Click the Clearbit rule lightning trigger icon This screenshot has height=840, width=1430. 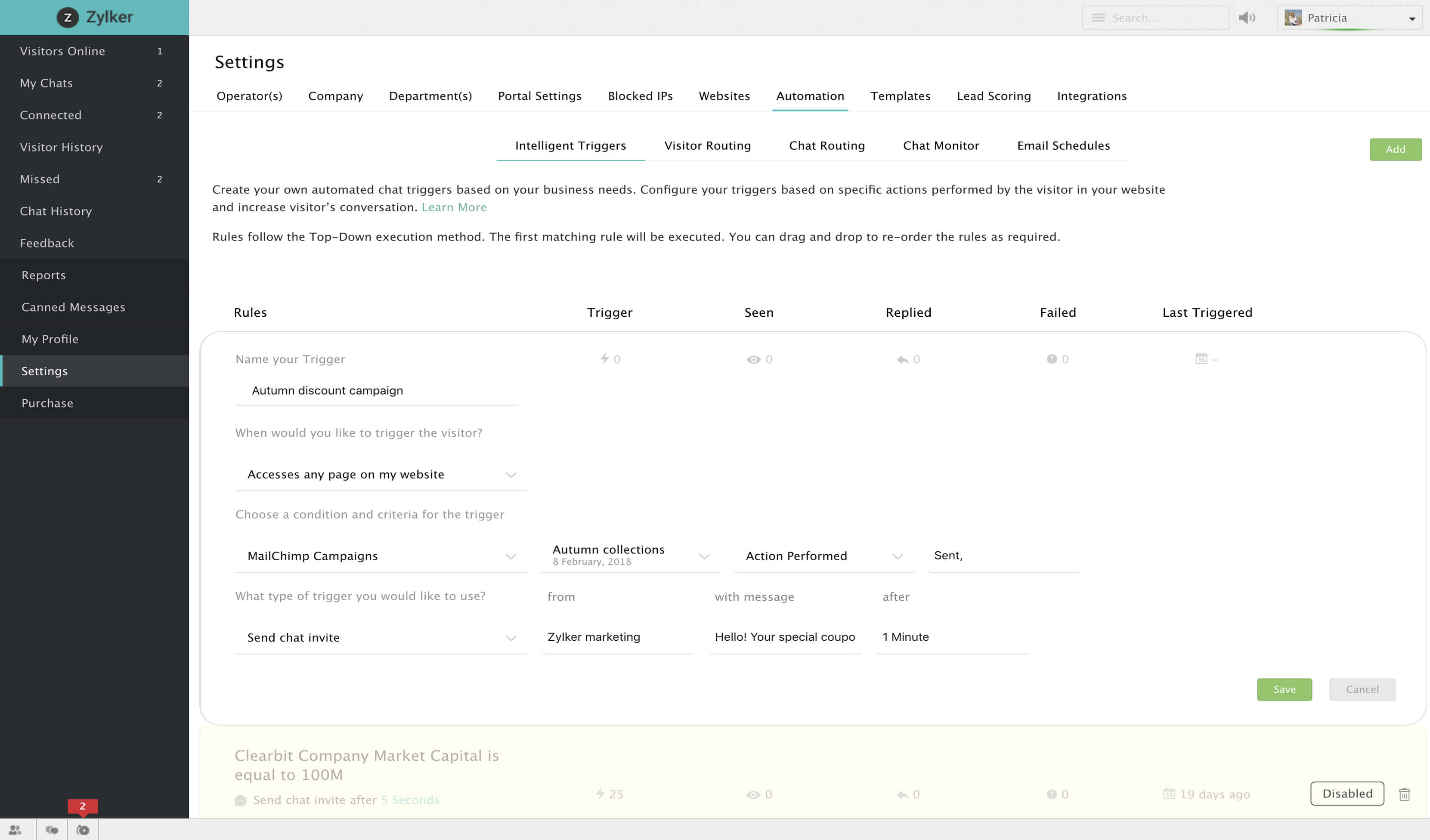tap(600, 794)
